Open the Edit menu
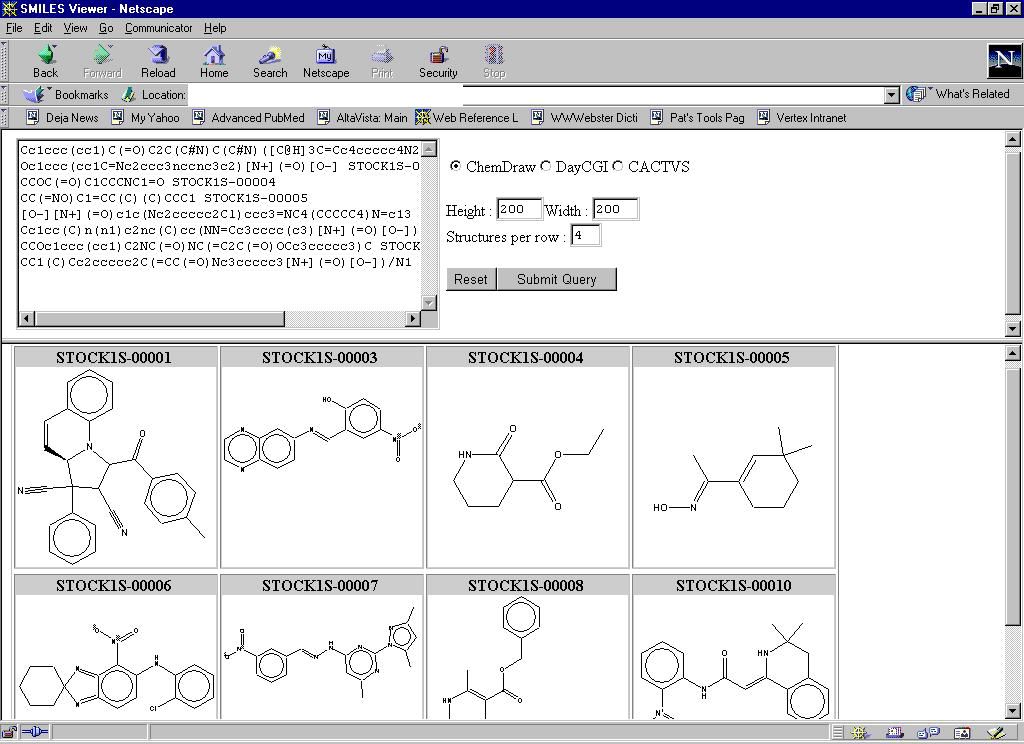1024x744 pixels. click(43, 28)
